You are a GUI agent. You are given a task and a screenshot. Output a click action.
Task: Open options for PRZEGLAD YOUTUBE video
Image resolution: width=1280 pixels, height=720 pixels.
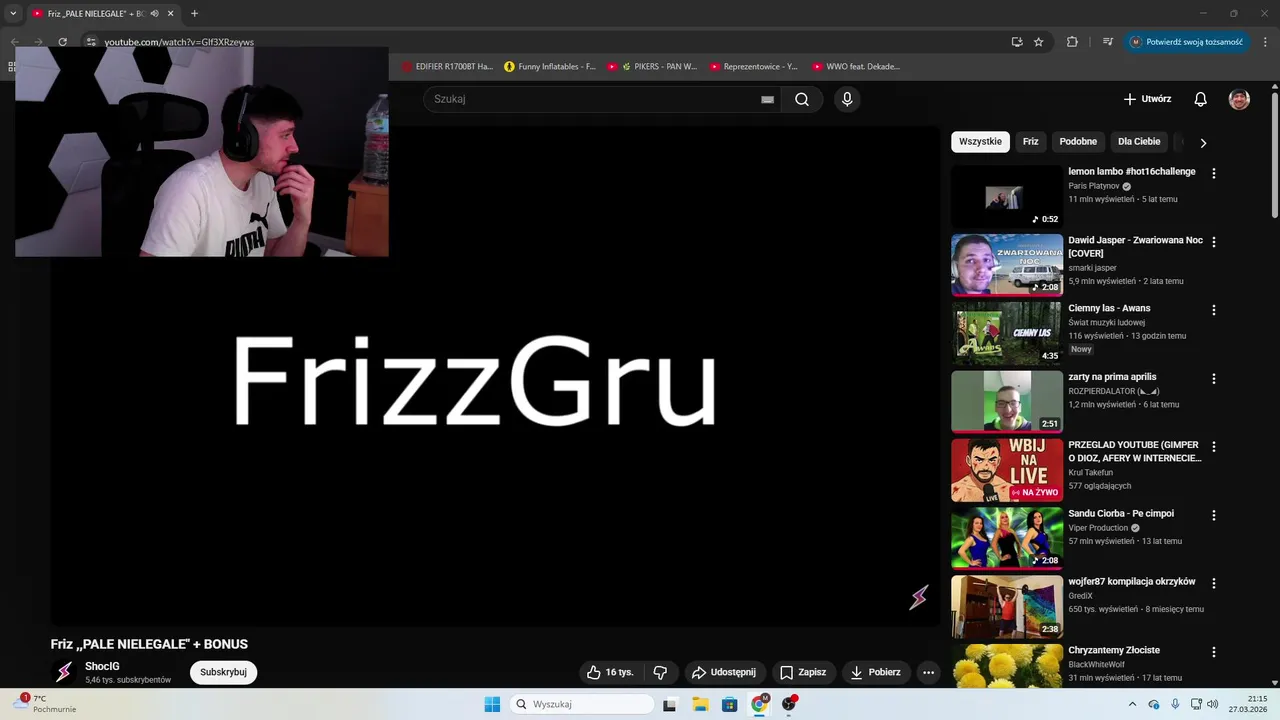[x=1214, y=447]
